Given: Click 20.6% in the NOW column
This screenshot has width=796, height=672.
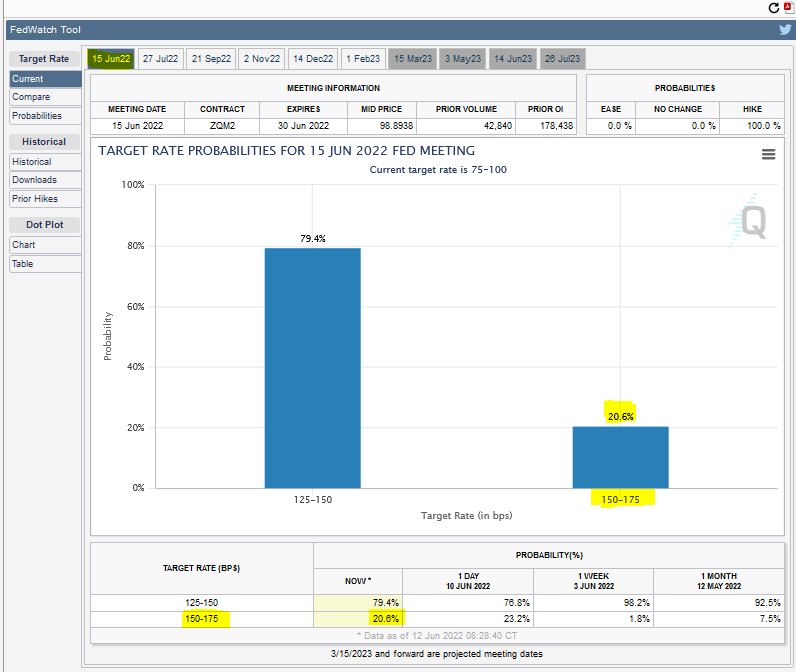Looking at the screenshot, I should pyautogui.click(x=358, y=619).
